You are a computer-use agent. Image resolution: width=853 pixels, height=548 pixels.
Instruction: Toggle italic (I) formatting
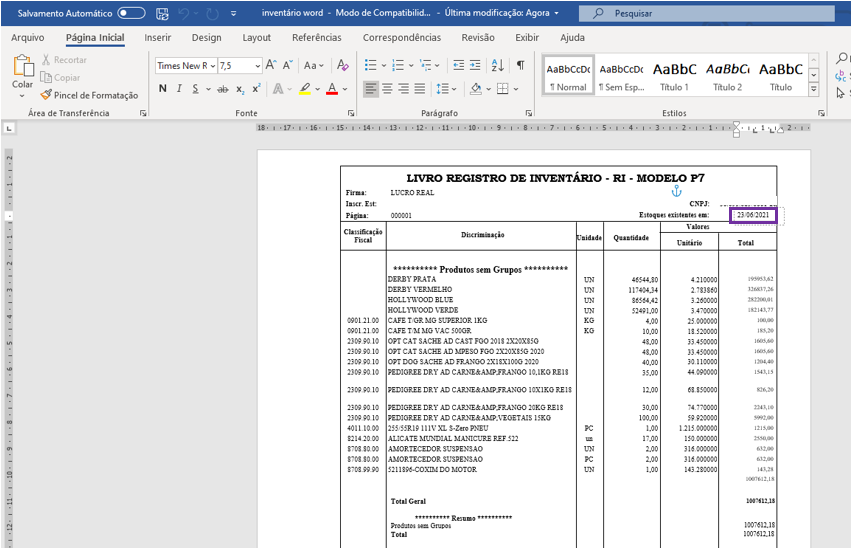point(179,89)
